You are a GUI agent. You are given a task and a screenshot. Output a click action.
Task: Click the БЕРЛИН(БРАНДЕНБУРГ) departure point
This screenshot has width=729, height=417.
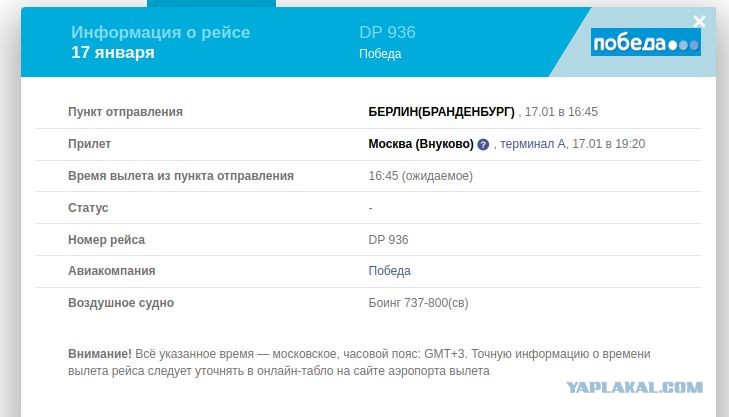coord(441,112)
